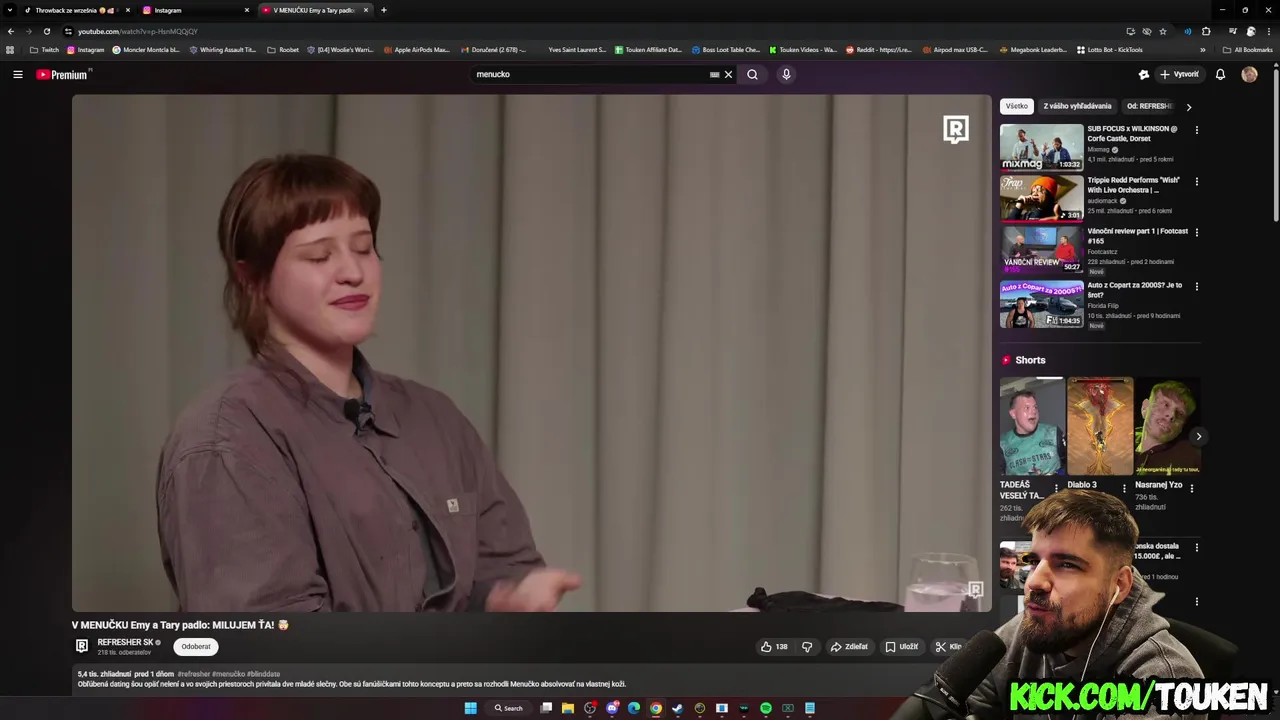Switch to the Instagram browser tab
This screenshot has width=1280, height=720.
pos(195,10)
